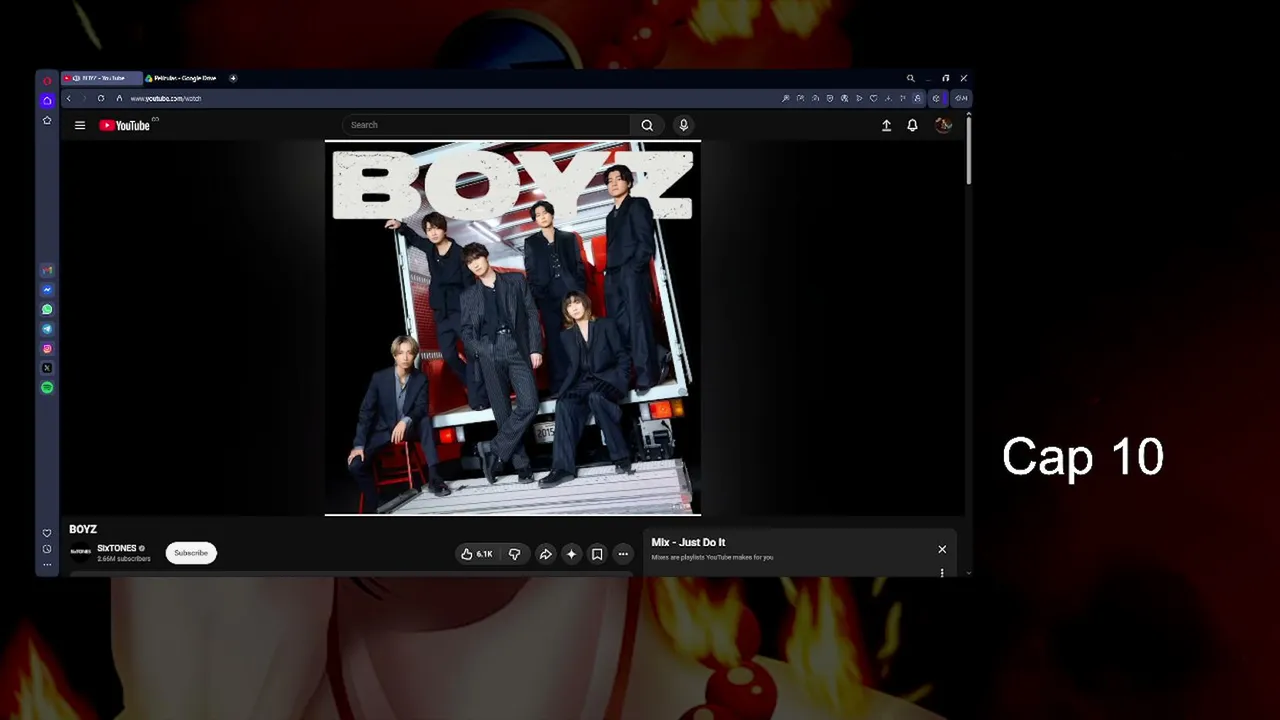
Task: Open the SixTONES channel avatar
Action: click(x=80, y=552)
